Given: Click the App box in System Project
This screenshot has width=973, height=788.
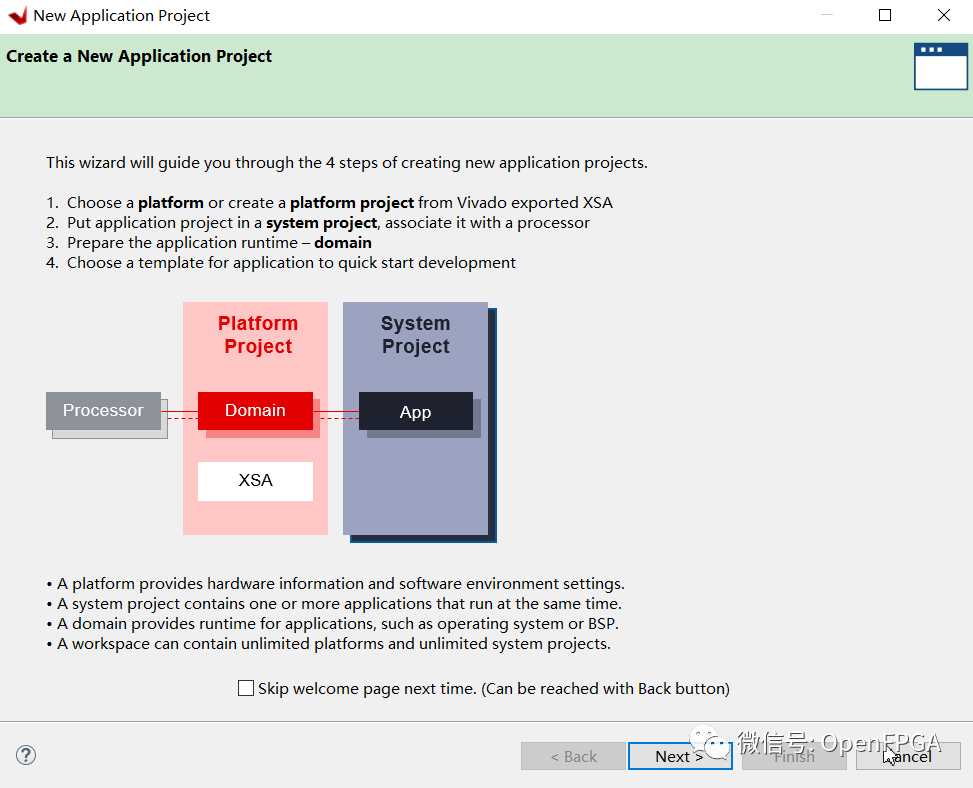Looking at the screenshot, I should tap(416, 411).
